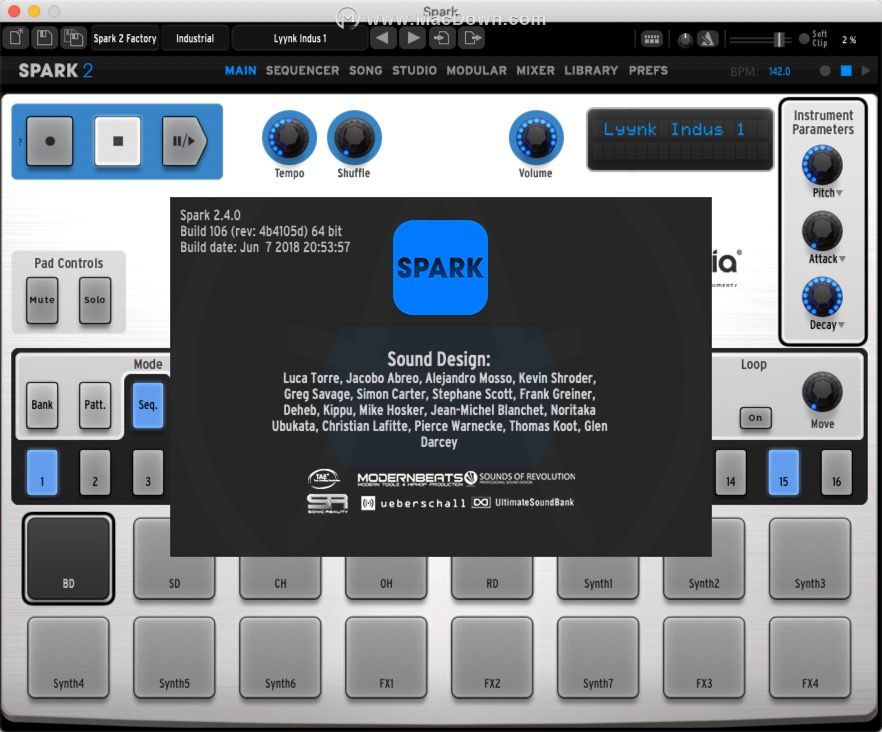882x732 pixels.
Task: Trigger the BD drum pad
Action: pyautogui.click(x=69, y=558)
